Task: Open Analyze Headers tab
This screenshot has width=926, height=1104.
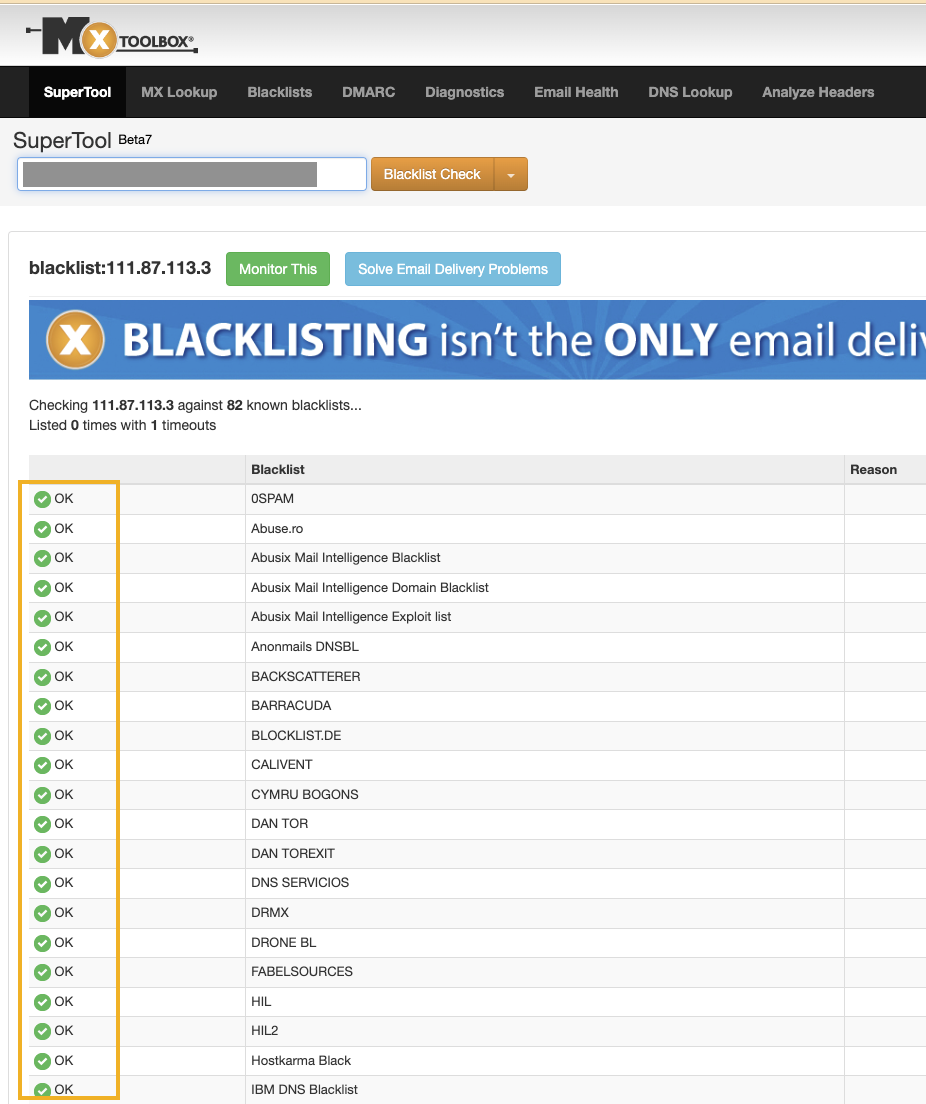Action: pos(818,92)
